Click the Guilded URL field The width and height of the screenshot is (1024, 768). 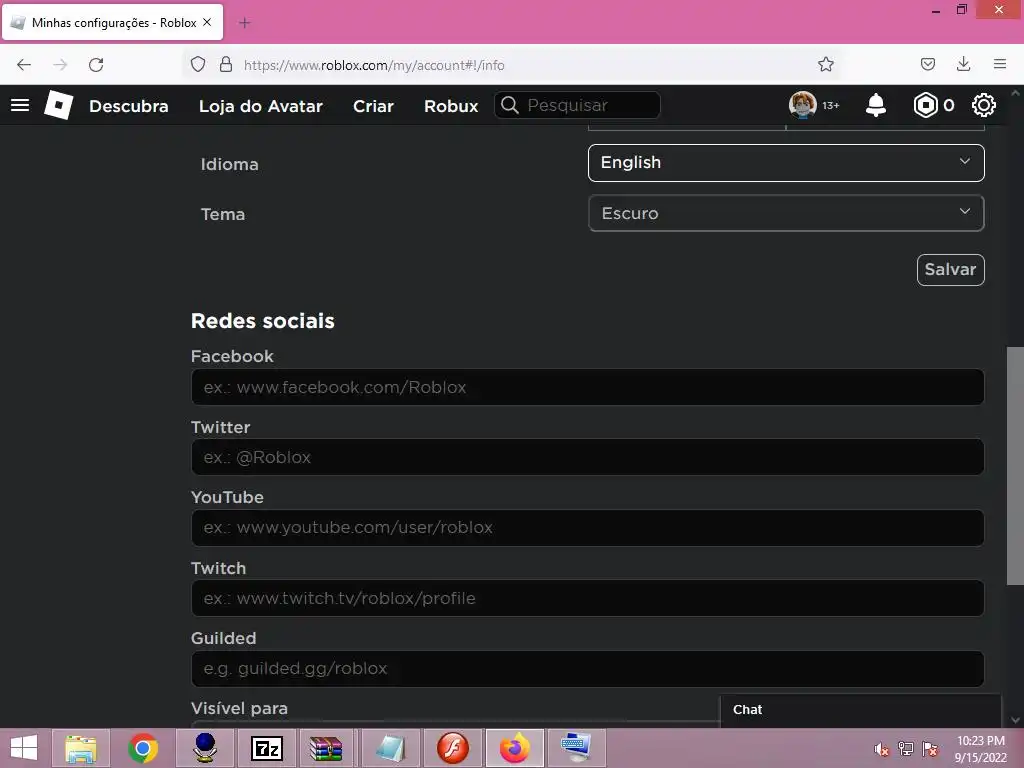pos(587,669)
